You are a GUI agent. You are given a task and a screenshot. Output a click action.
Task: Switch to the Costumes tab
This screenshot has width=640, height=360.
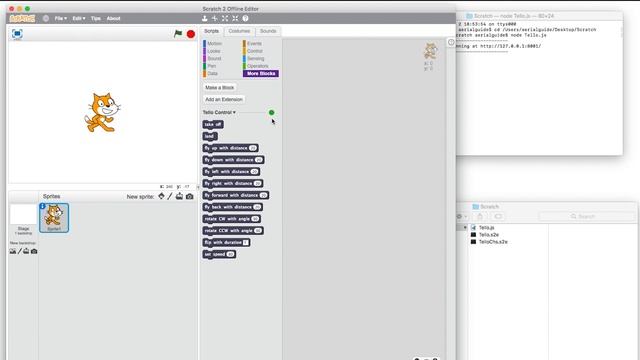239,31
